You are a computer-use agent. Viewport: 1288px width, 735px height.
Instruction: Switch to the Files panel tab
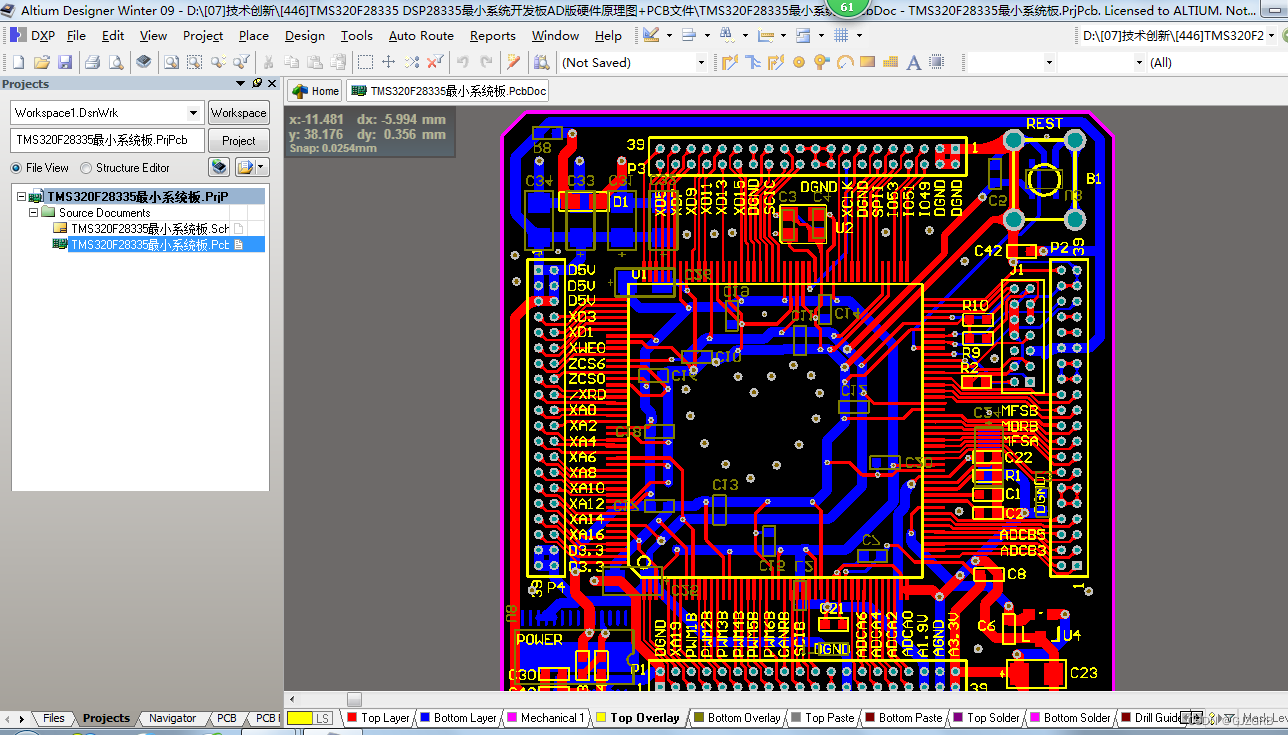(53, 718)
